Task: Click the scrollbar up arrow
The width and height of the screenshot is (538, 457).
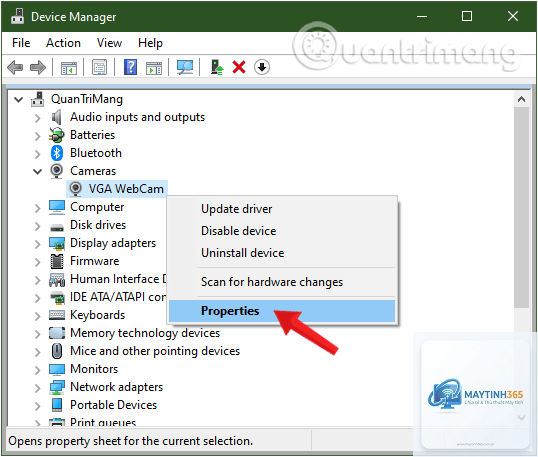Action: 522,99
